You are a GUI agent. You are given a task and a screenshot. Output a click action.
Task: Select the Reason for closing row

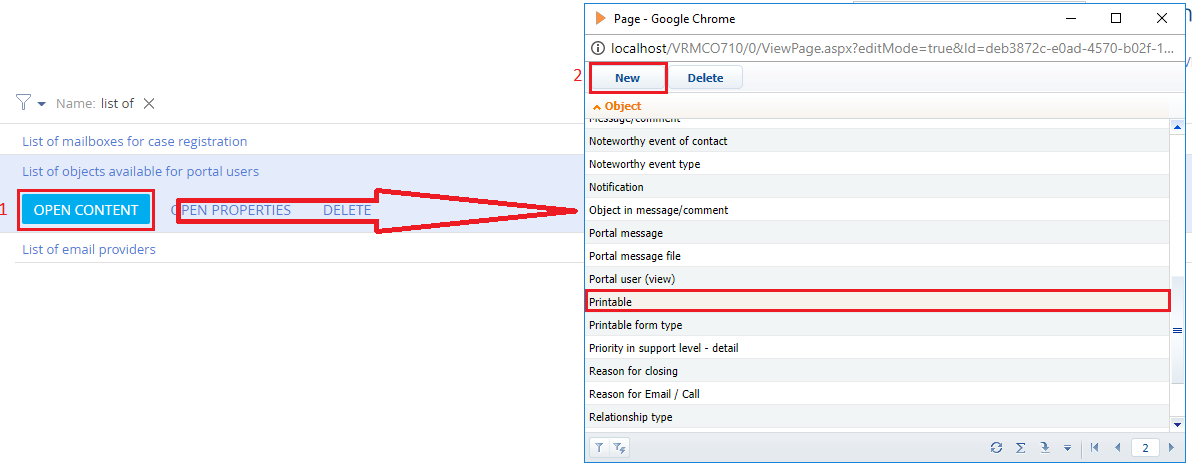pos(877,371)
